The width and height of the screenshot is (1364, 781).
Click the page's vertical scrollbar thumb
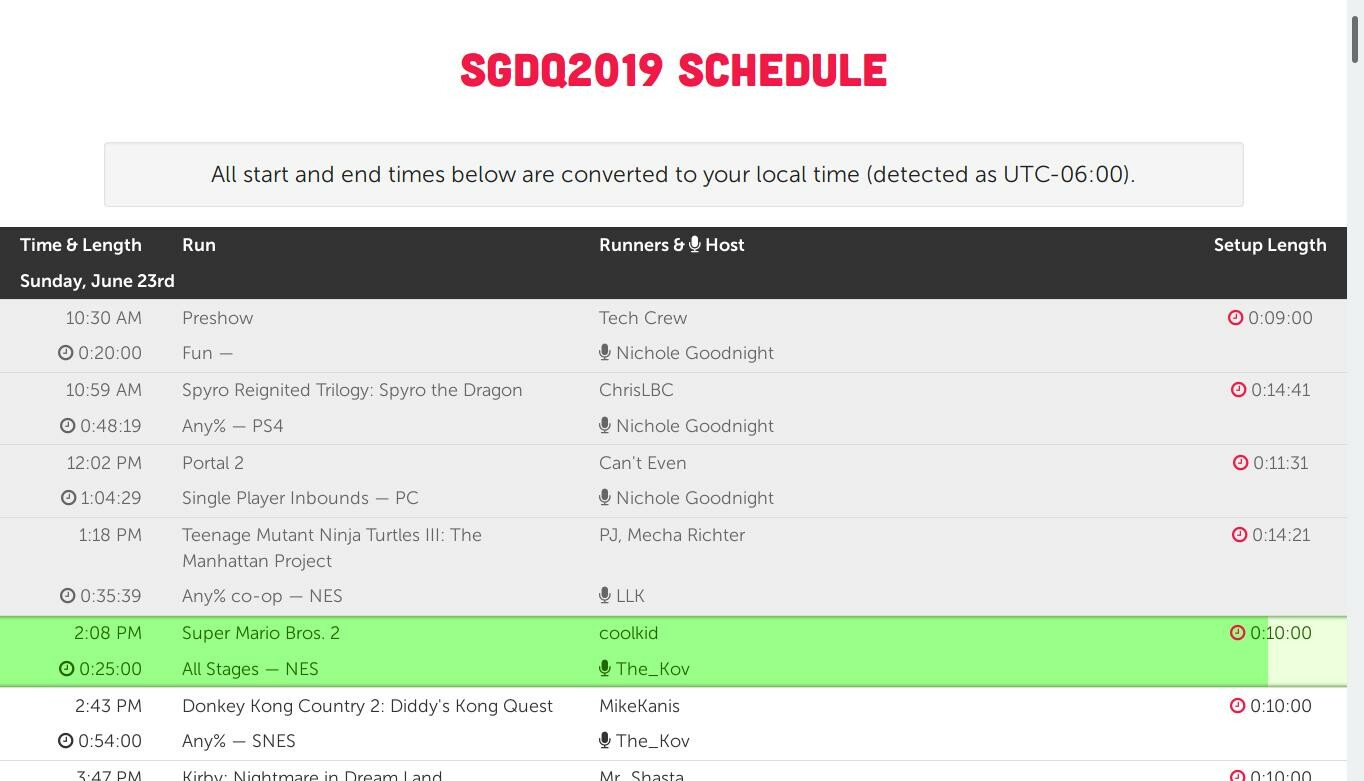(x=1355, y=40)
